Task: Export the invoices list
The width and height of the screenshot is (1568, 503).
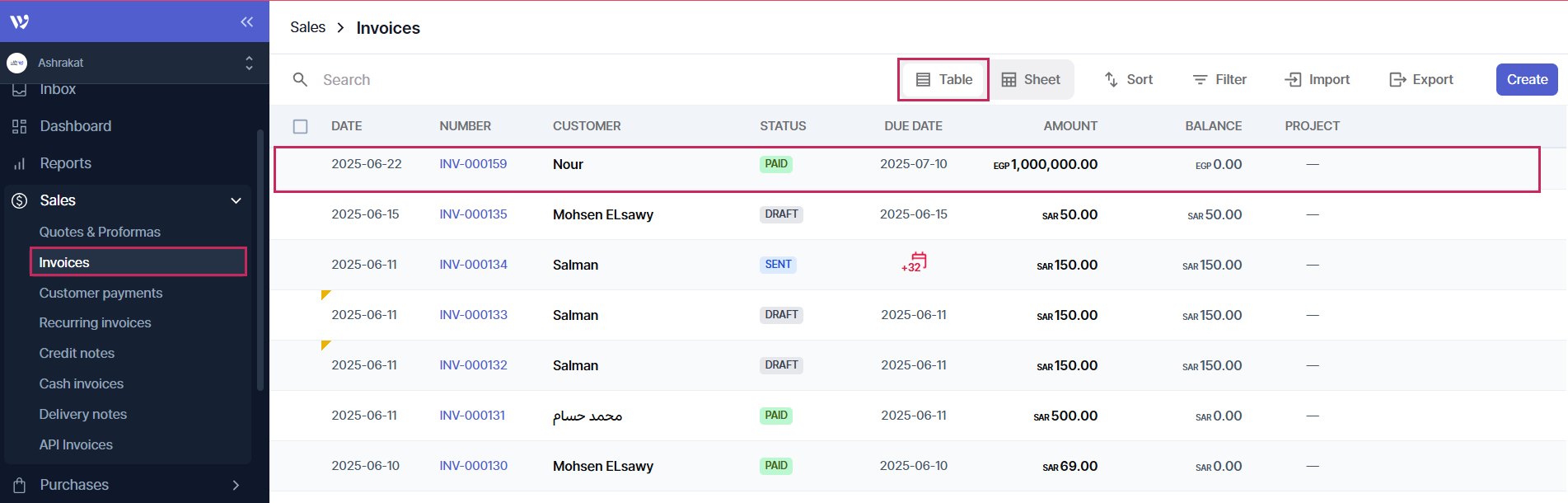Action: point(1421,80)
